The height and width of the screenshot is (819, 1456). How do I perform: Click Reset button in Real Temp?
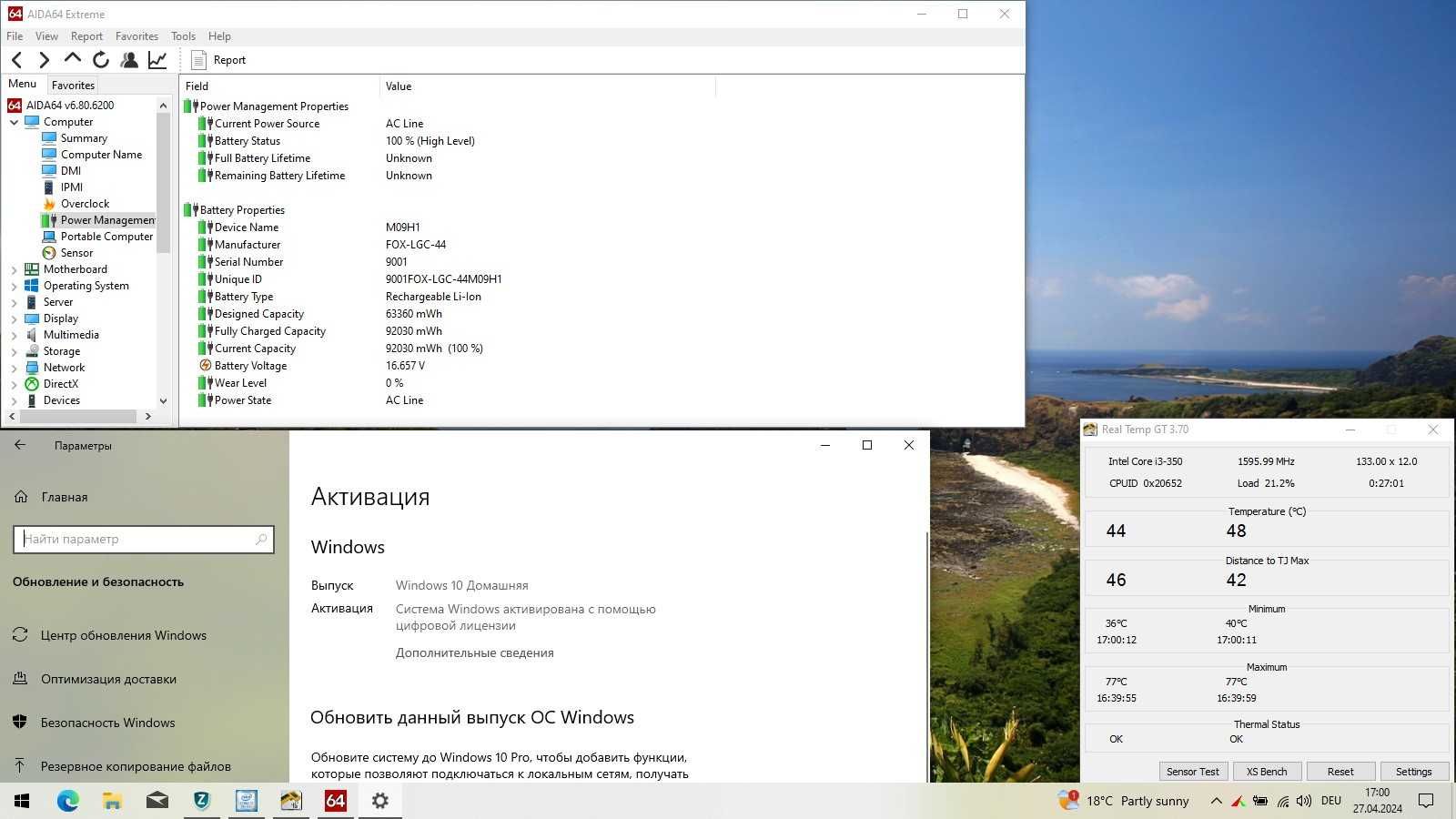1340,771
